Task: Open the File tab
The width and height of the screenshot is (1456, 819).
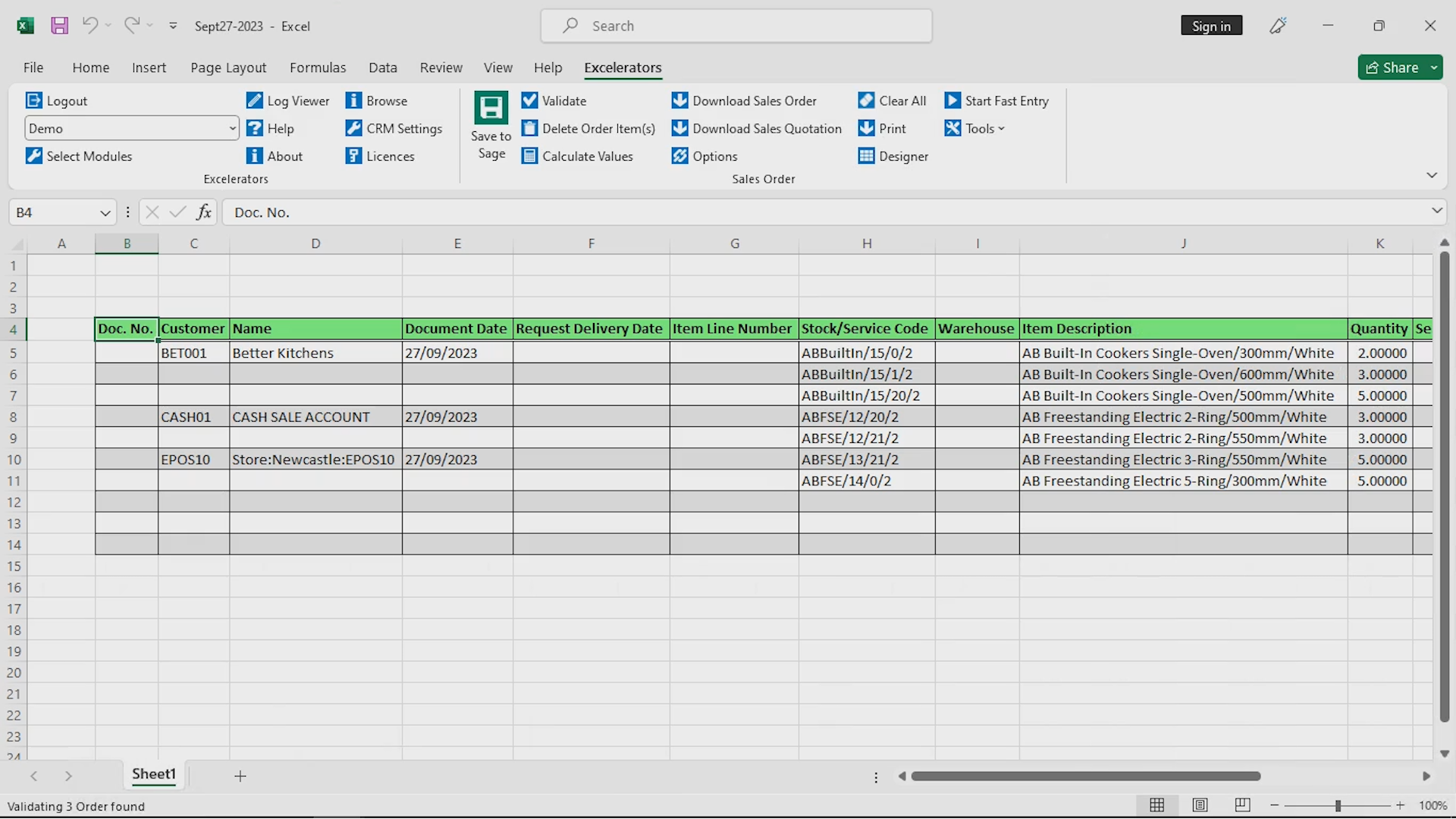Action: click(x=33, y=67)
